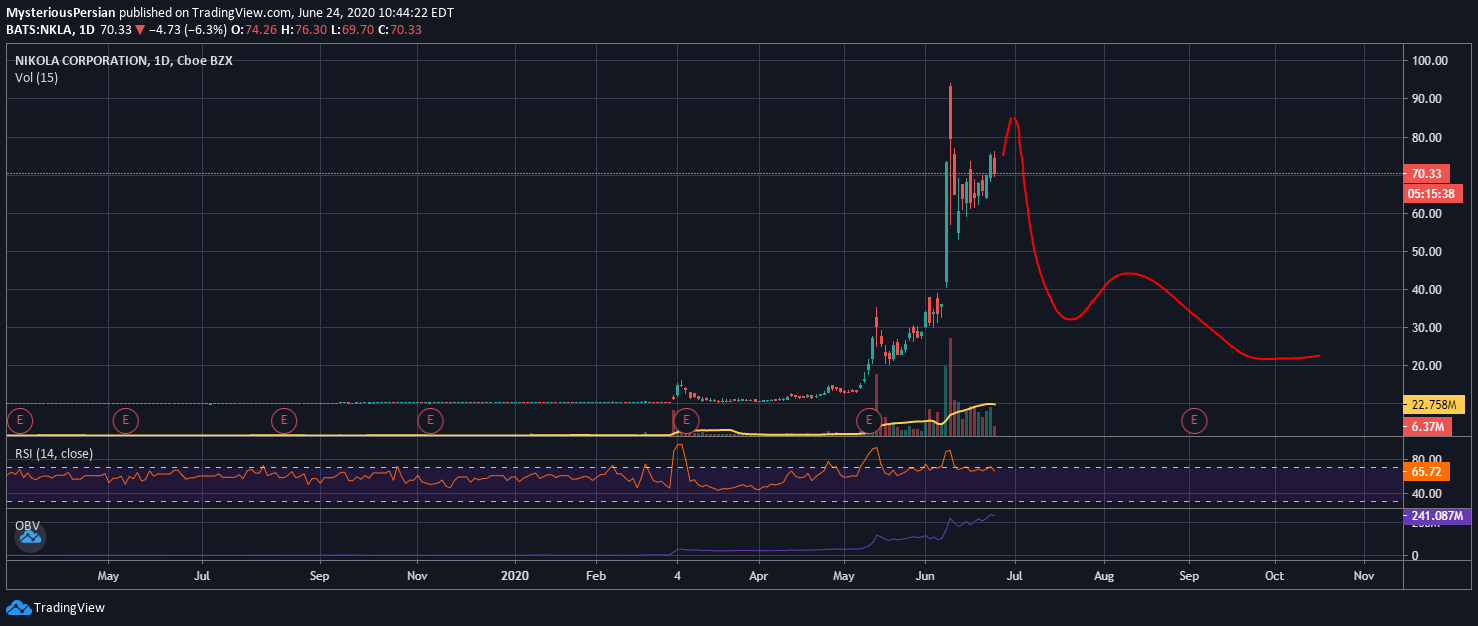Click the Jun label on time axis
The width and height of the screenshot is (1478, 626).
pos(926,576)
